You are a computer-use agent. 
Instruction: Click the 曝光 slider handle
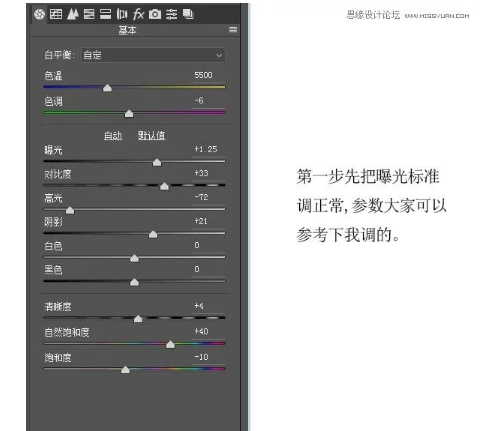[x=157, y=162]
